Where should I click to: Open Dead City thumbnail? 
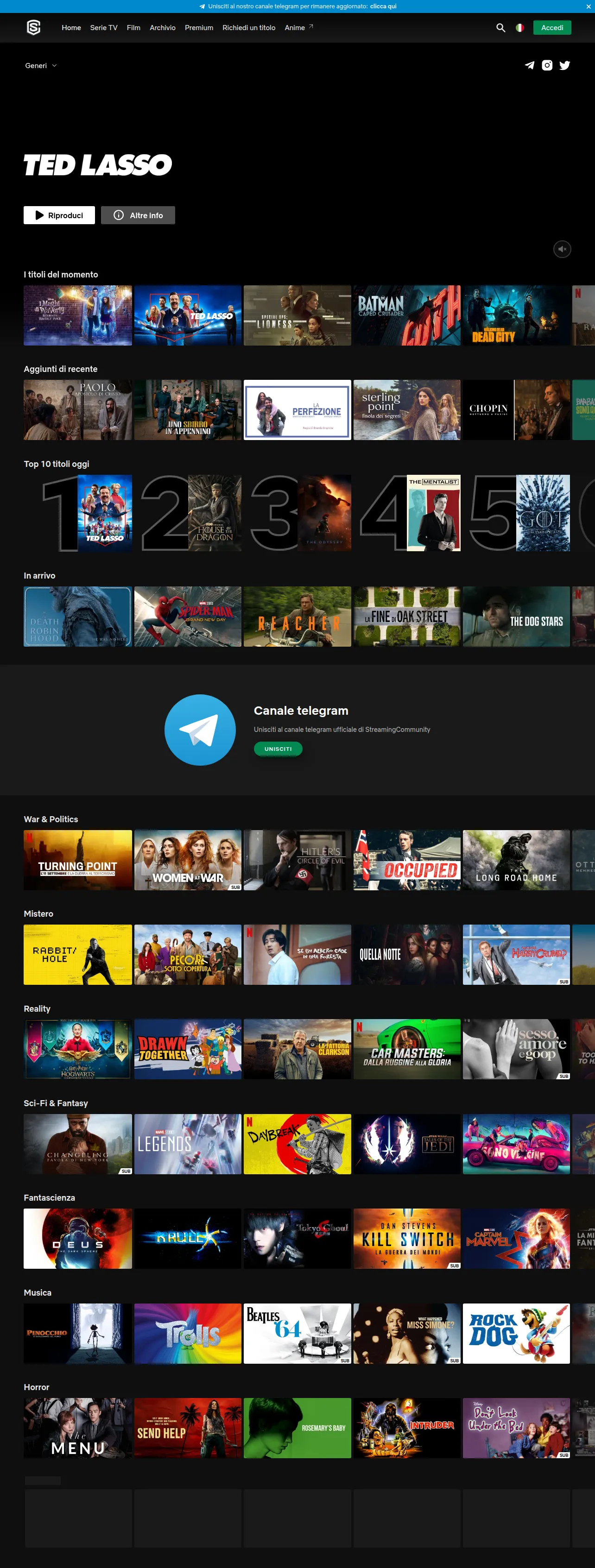click(x=516, y=315)
